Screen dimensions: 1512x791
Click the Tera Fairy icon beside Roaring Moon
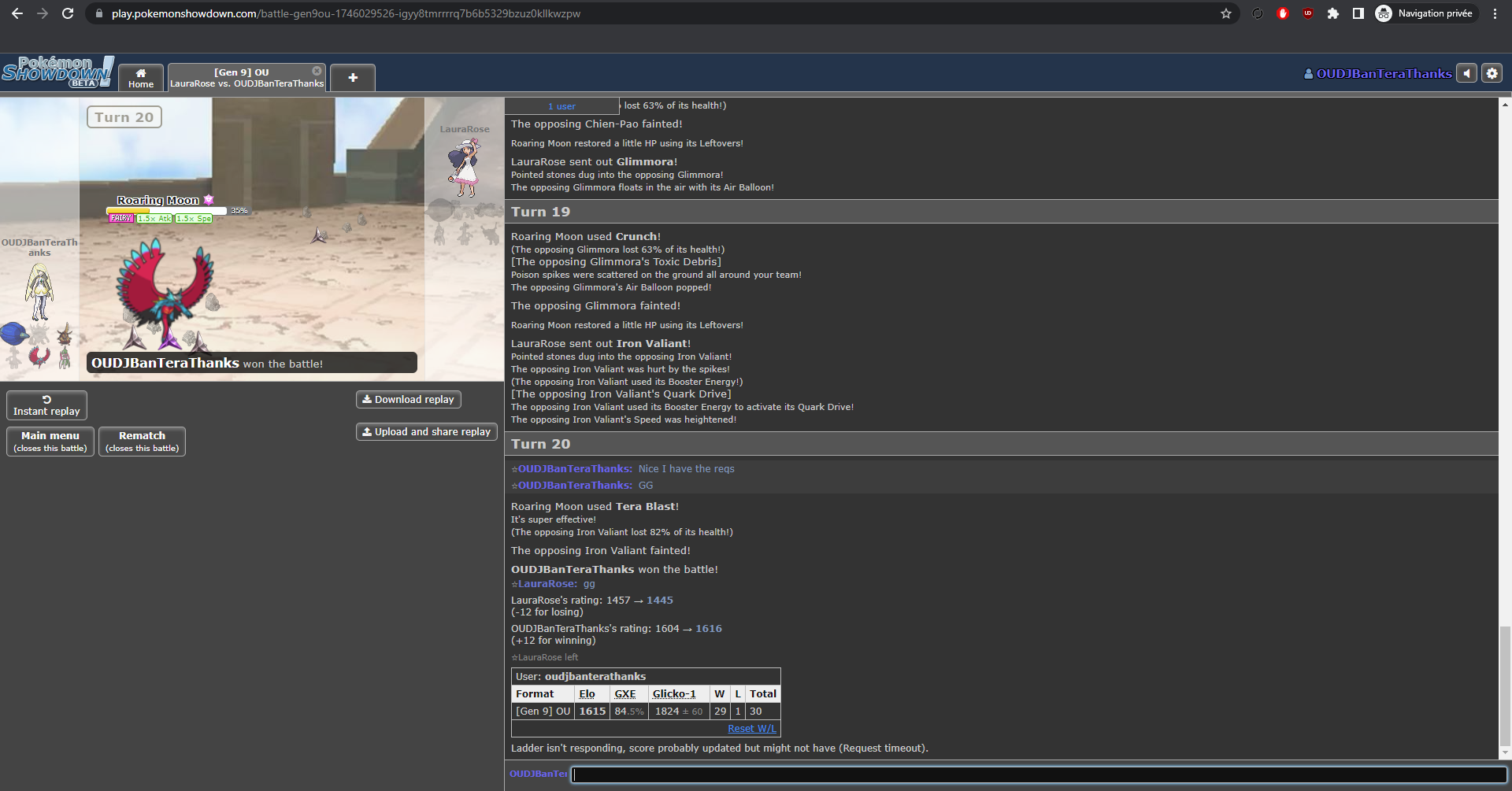coord(209,200)
